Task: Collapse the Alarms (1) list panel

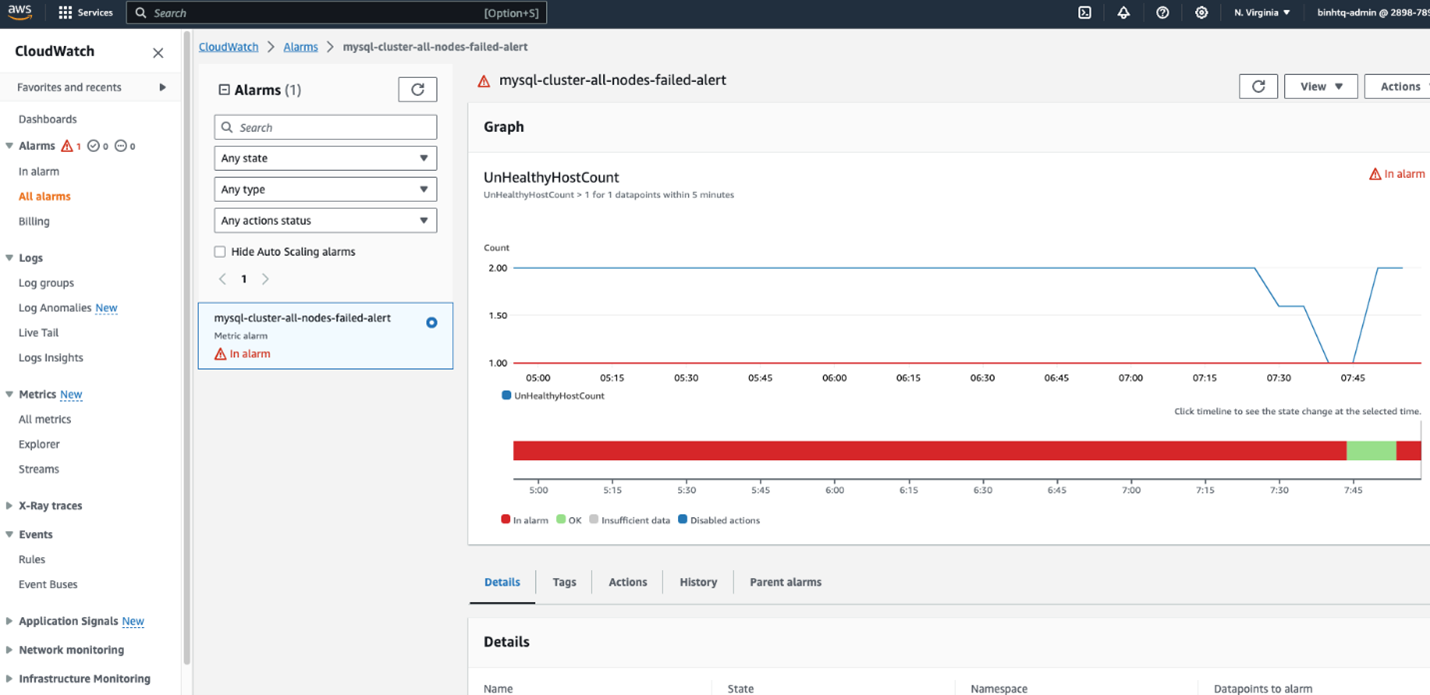Action: [x=224, y=90]
